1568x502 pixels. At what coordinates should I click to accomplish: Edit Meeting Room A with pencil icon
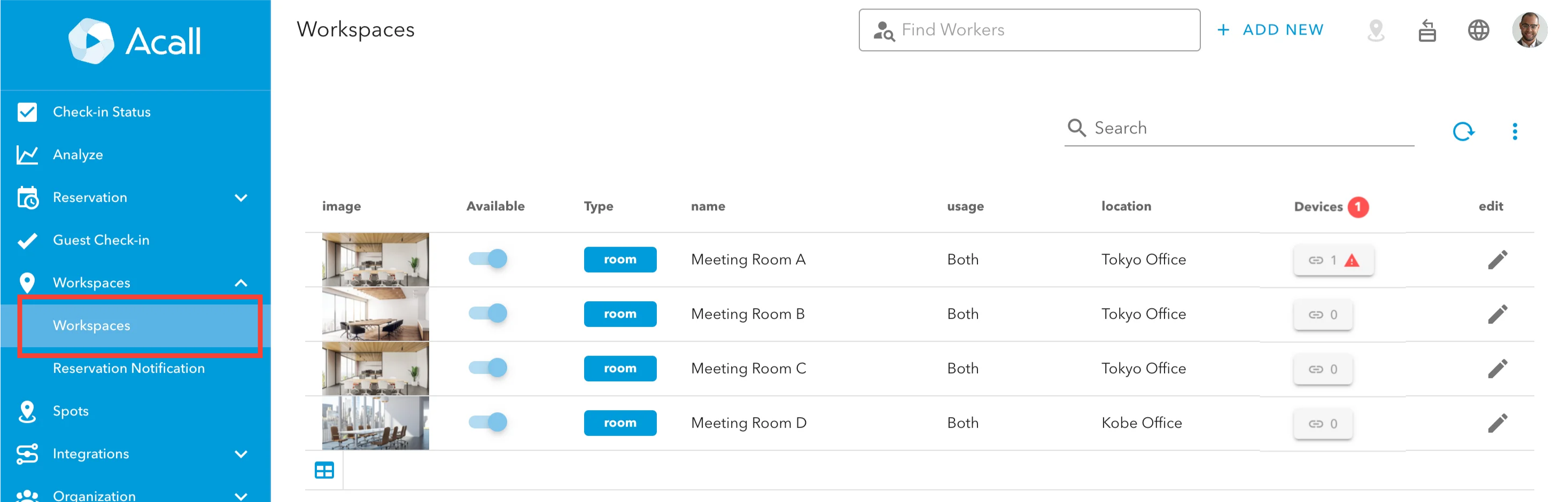tap(1497, 260)
